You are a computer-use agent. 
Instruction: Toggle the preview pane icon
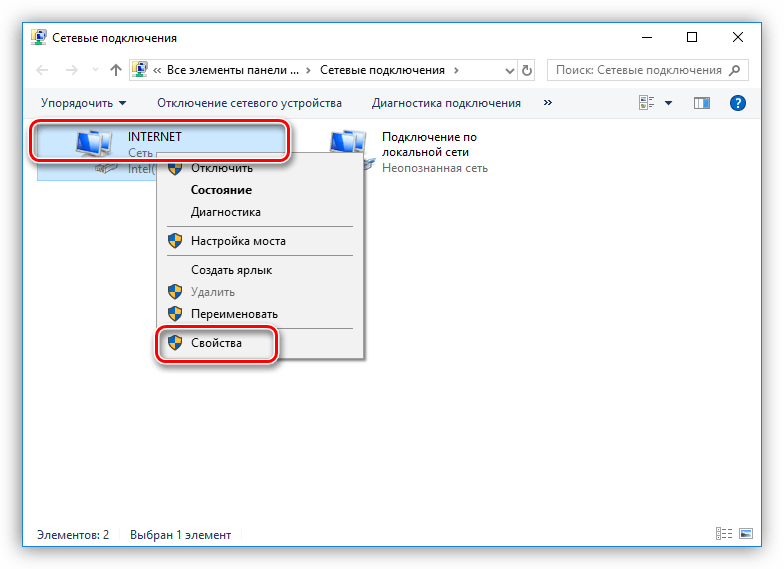(x=702, y=103)
